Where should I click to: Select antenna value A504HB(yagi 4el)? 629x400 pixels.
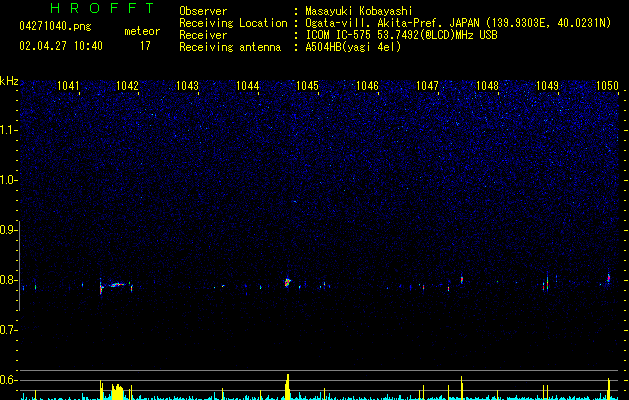coord(353,47)
